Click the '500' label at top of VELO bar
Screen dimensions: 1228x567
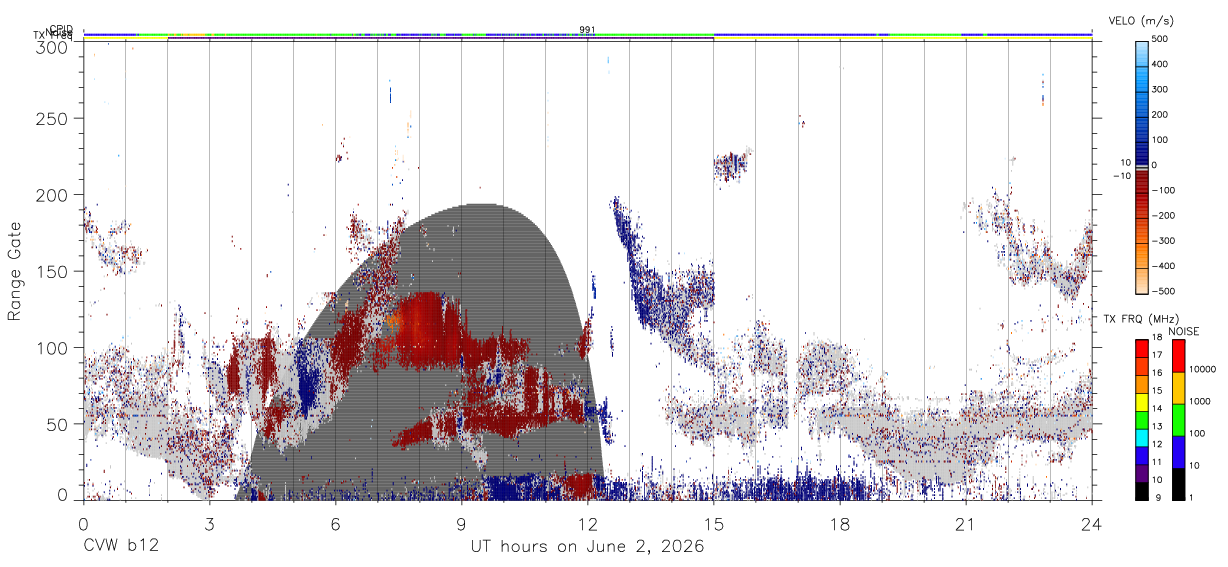[x=1160, y=40]
